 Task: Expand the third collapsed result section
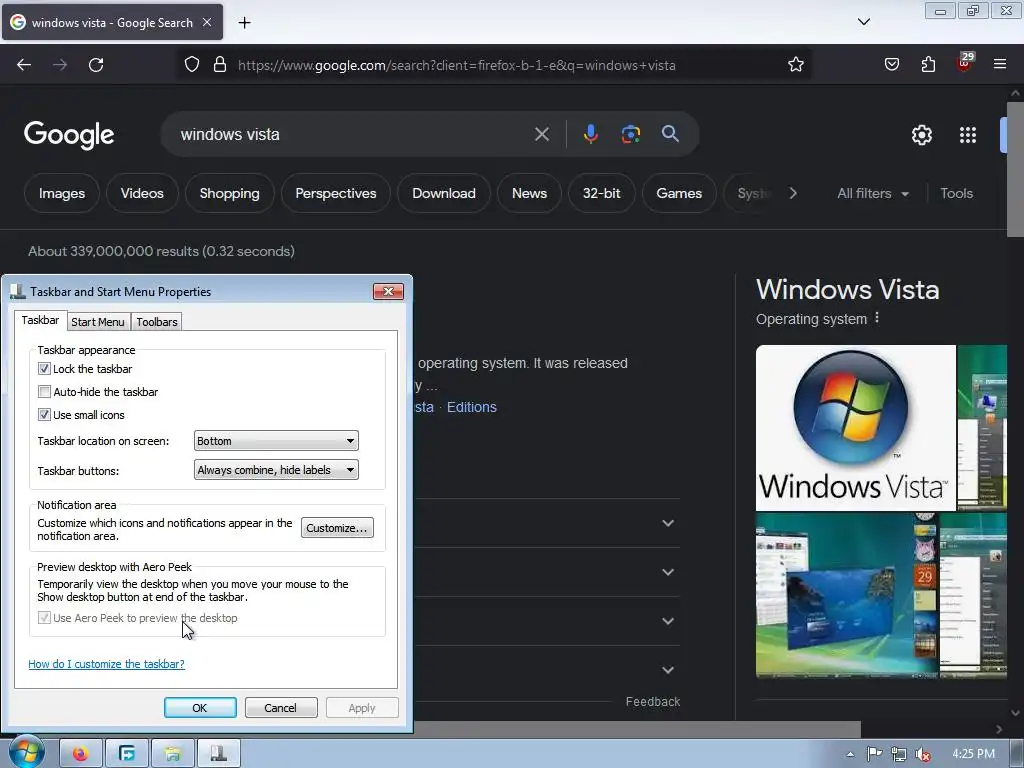coord(668,621)
